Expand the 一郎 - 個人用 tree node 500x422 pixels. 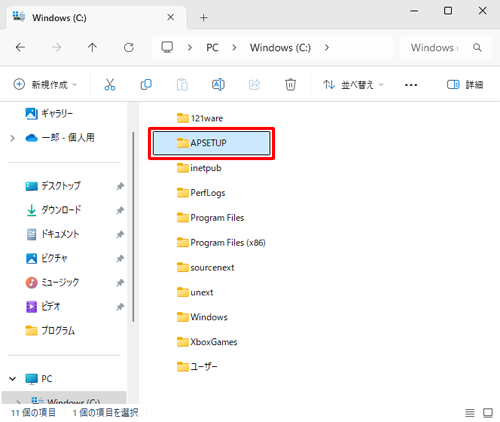coord(12,138)
